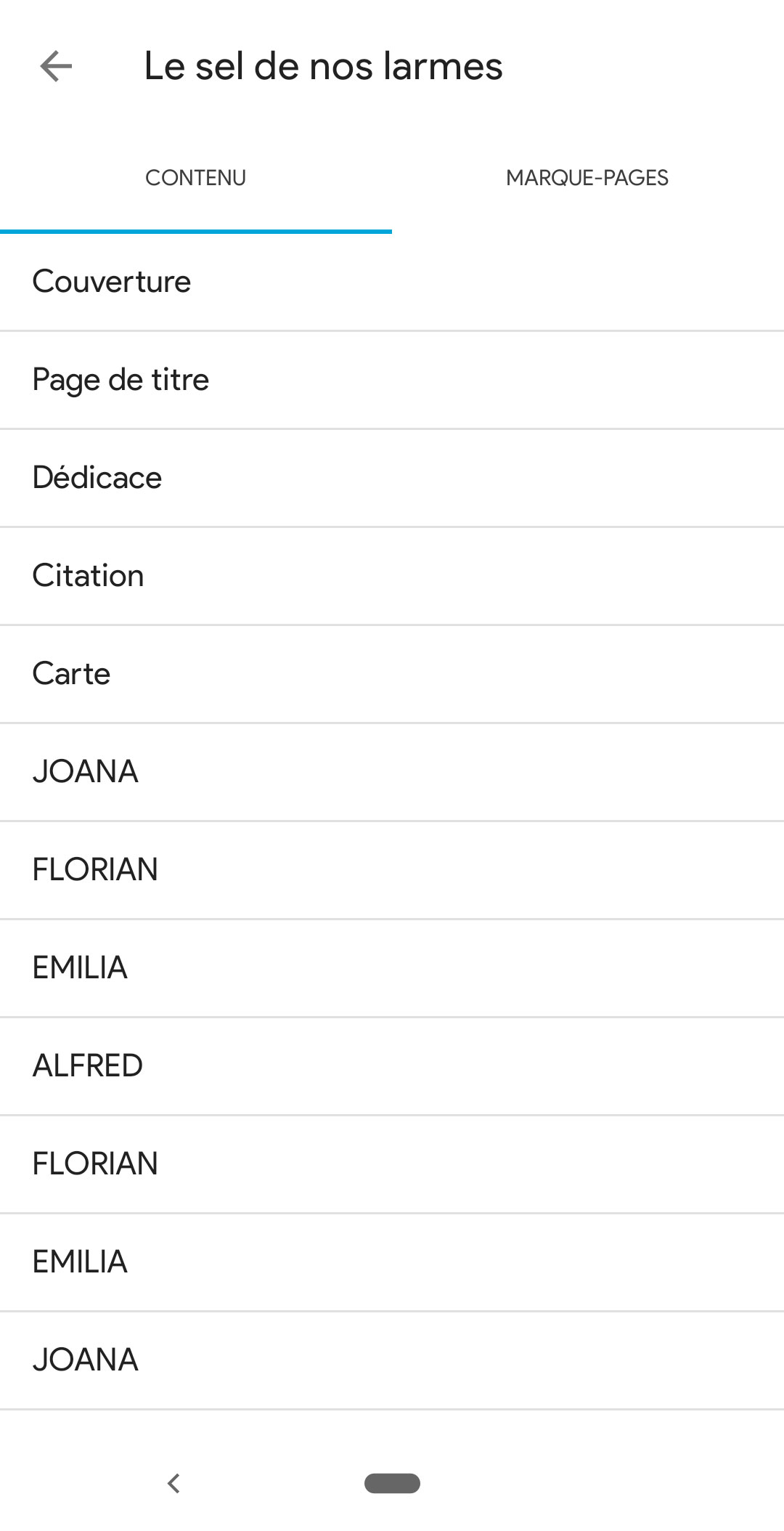Tap the home pill in the navigation bar
Viewport: 784px width, 1531px height.
tap(392, 1483)
